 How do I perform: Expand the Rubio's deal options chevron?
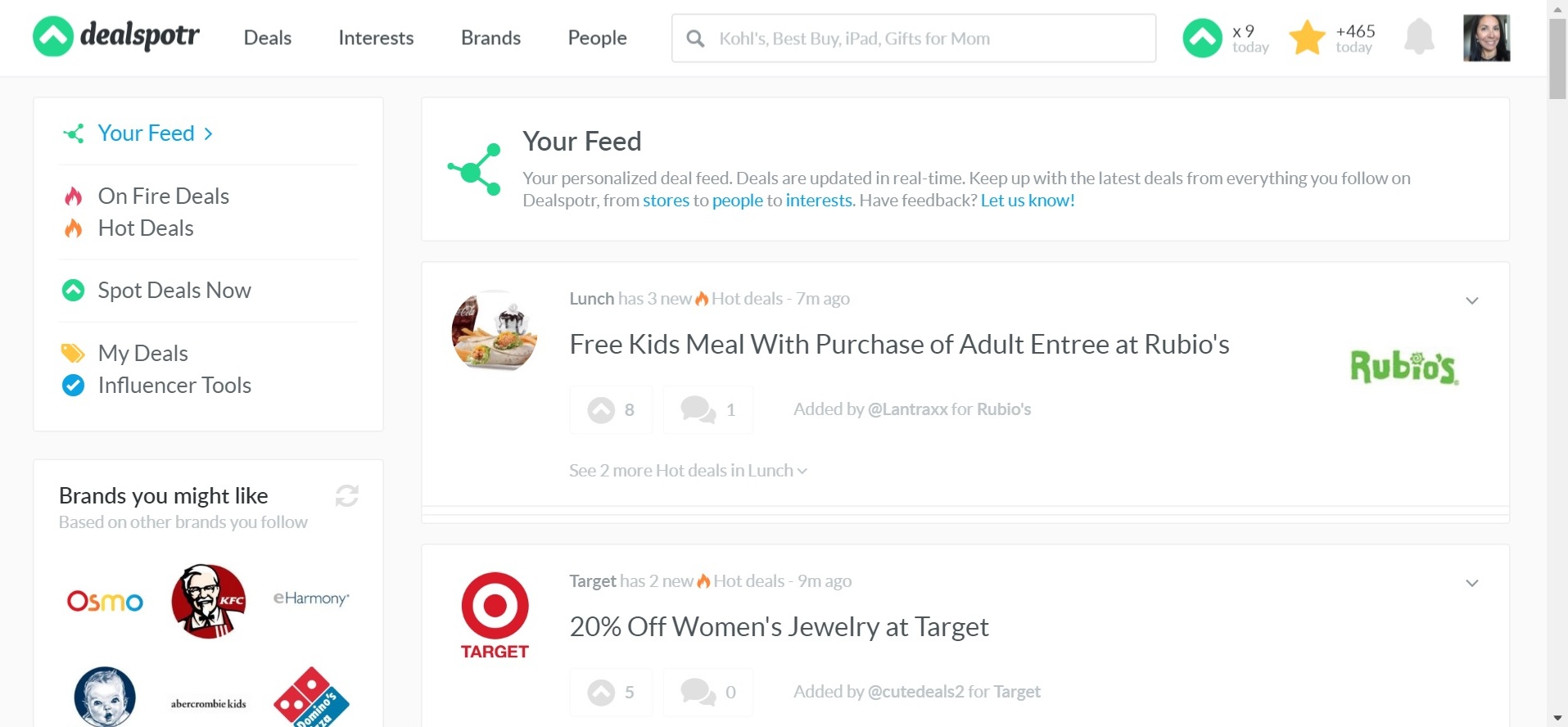pos(1471,300)
